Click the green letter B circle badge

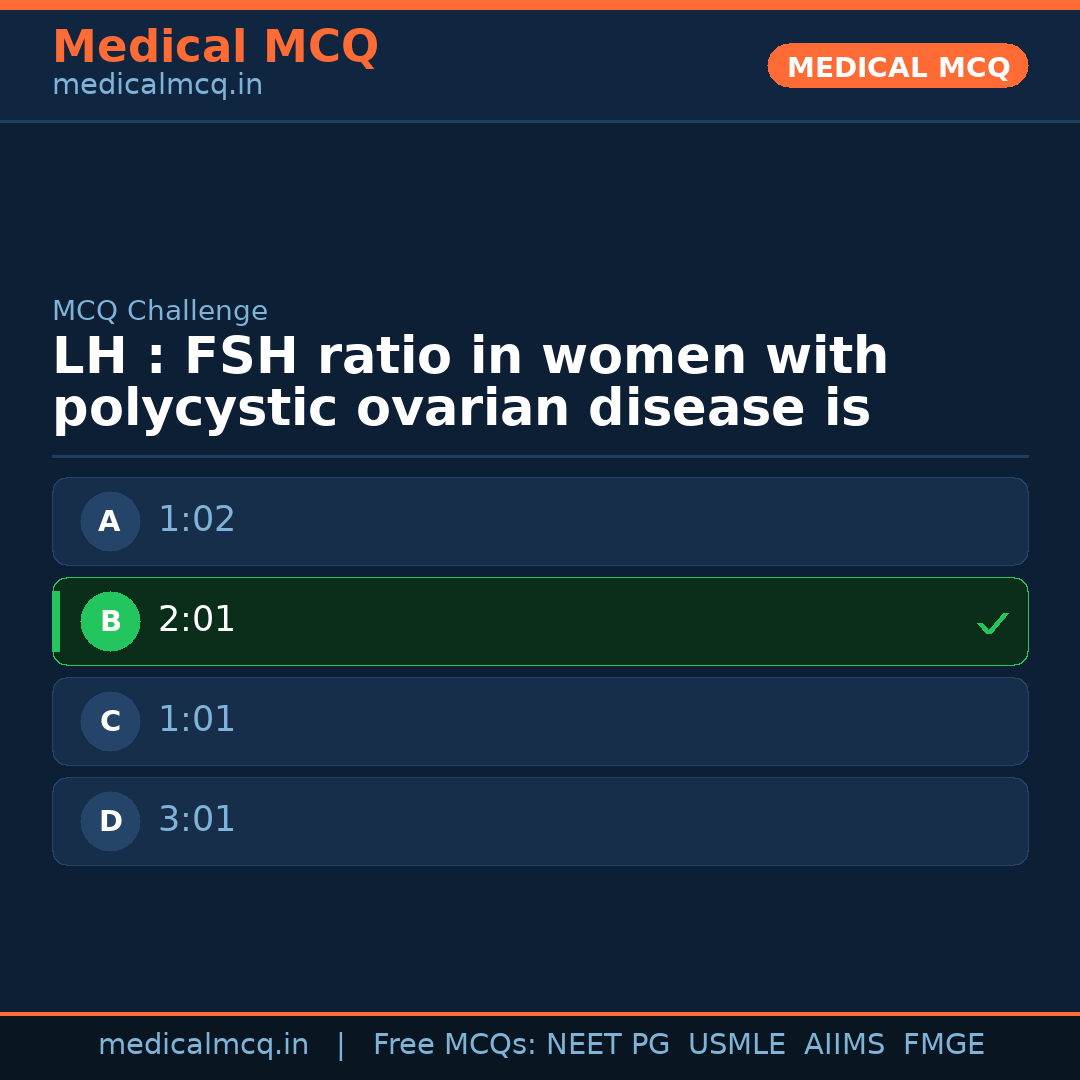[x=110, y=621]
